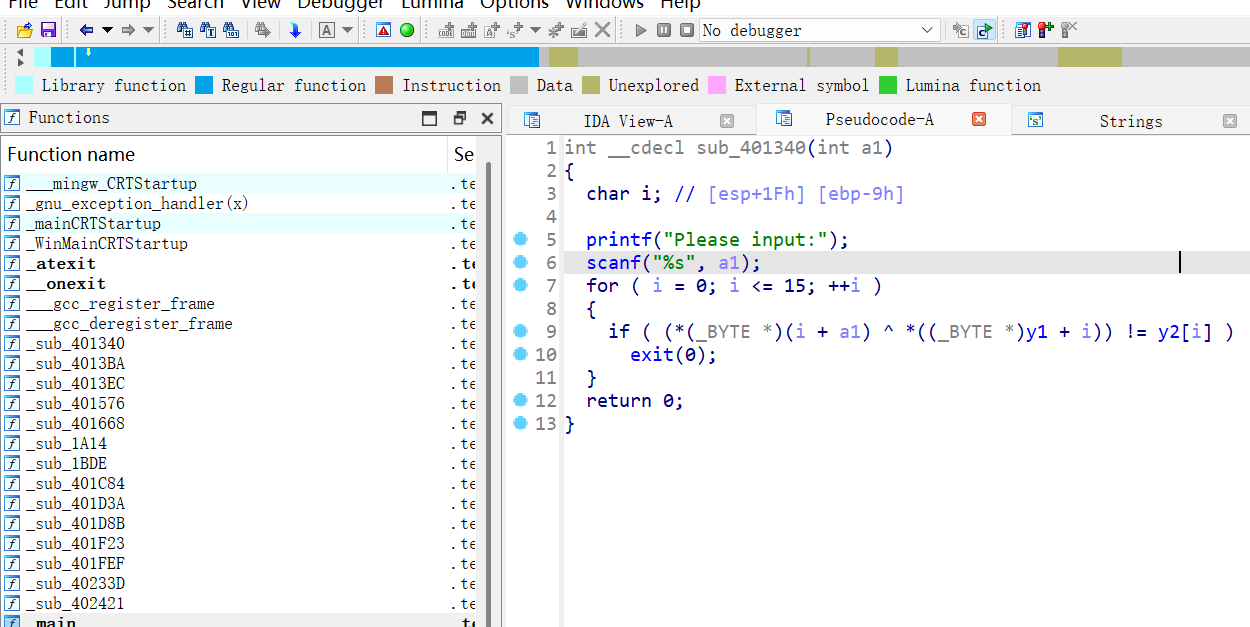
Task: Start debugger process with play button
Action: (x=641, y=30)
